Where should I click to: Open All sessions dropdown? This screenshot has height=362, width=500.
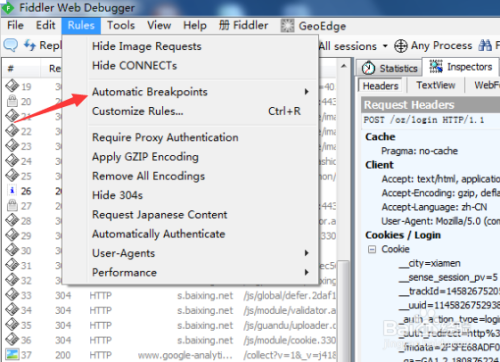(x=354, y=46)
